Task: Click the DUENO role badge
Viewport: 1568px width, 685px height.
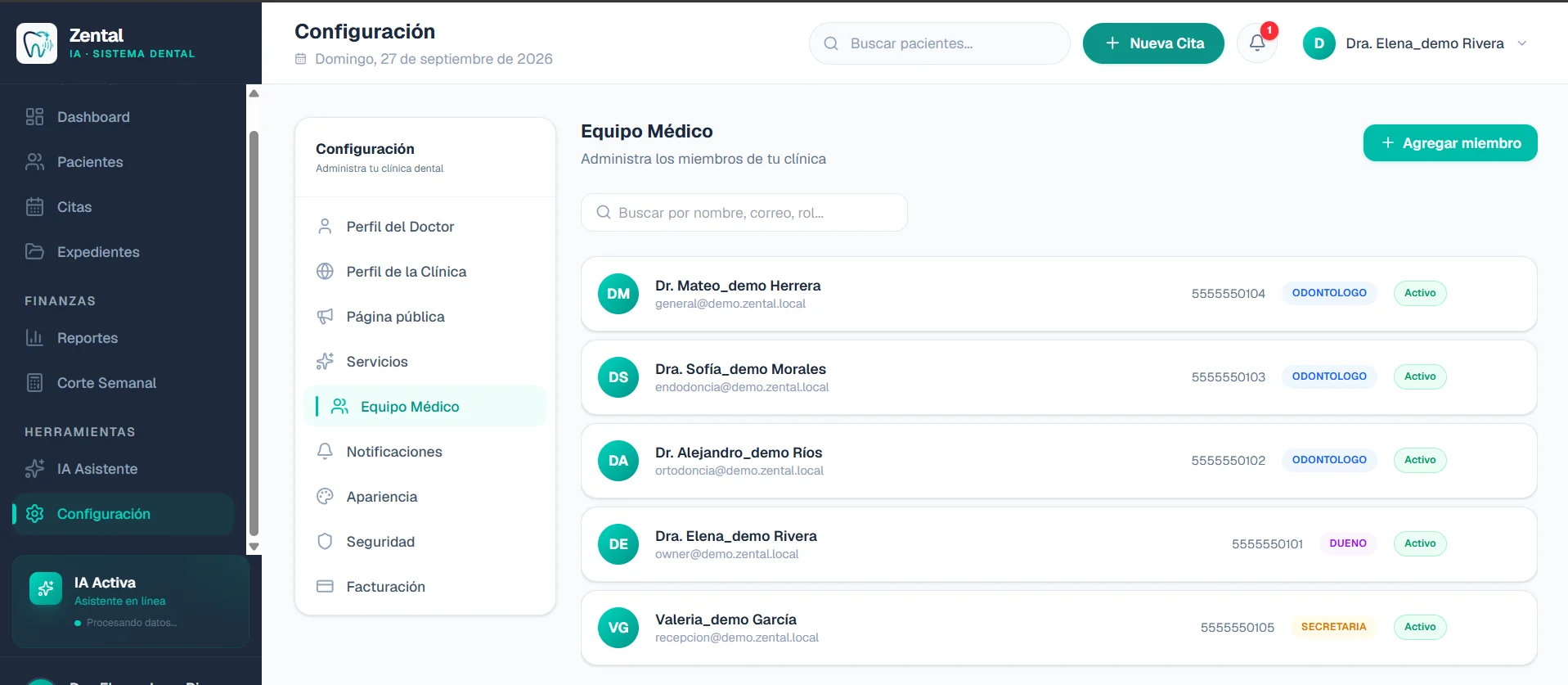Action: coord(1348,543)
